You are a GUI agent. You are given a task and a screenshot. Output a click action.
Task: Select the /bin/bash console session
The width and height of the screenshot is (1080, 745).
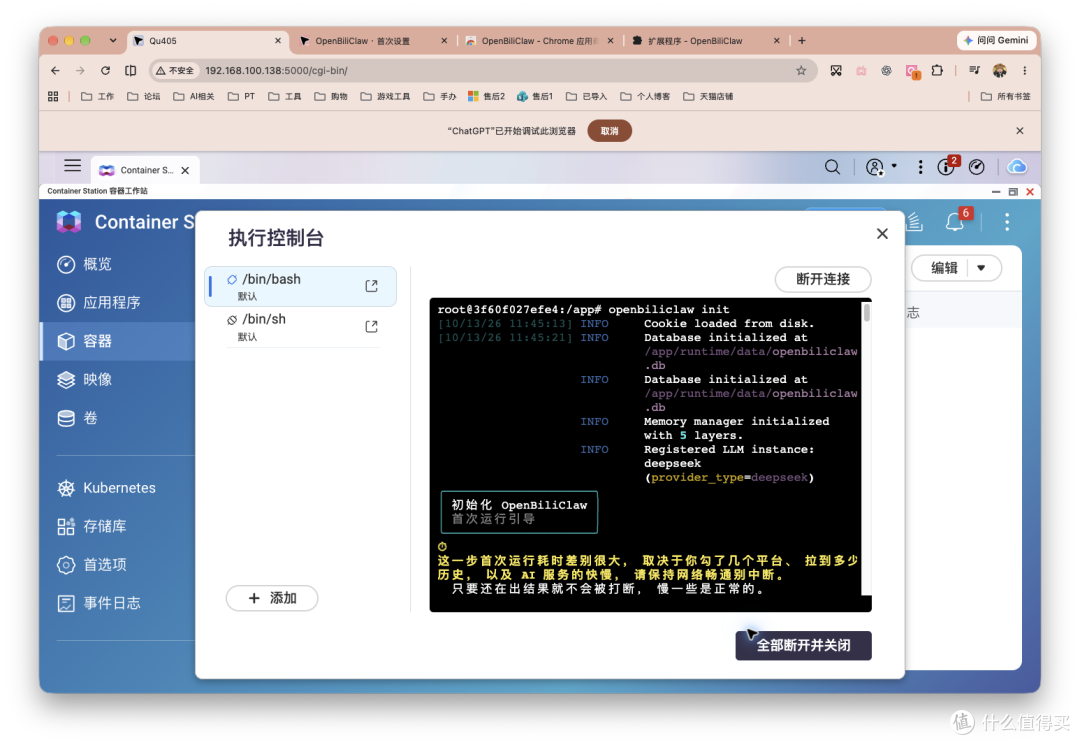tap(301, 286)
